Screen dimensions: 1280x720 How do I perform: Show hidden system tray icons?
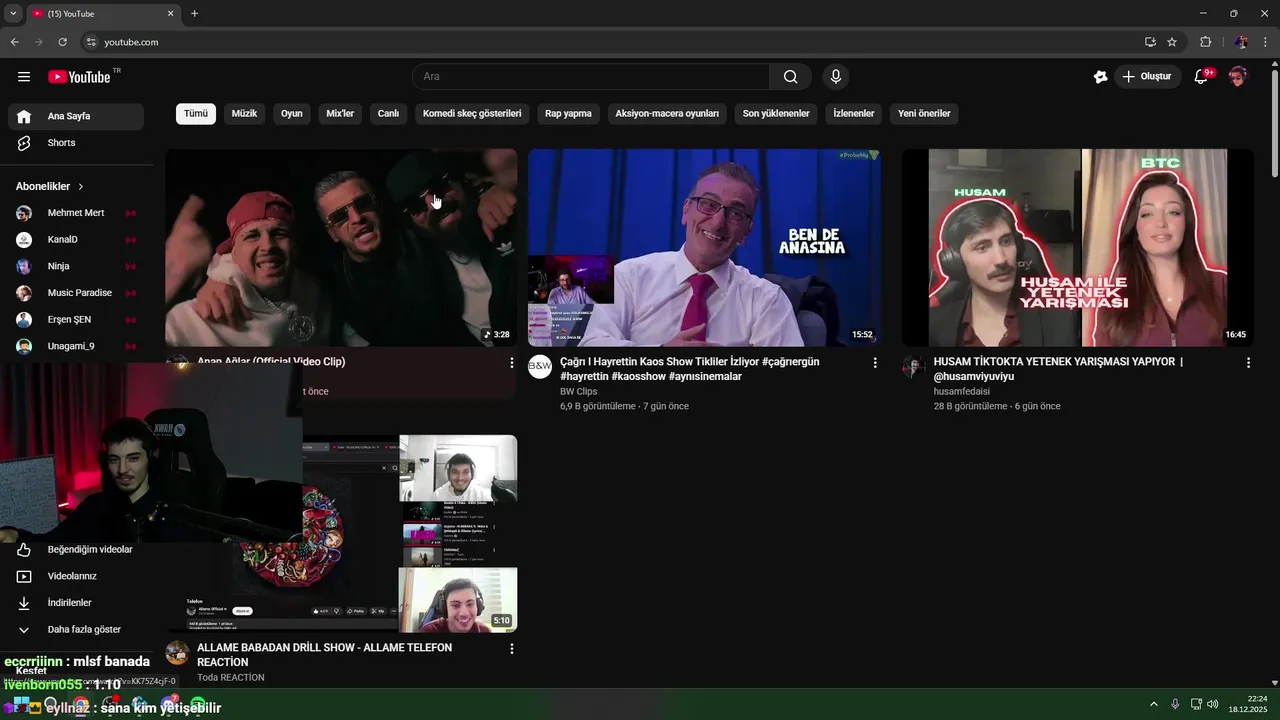click(x=1156, y=704)
